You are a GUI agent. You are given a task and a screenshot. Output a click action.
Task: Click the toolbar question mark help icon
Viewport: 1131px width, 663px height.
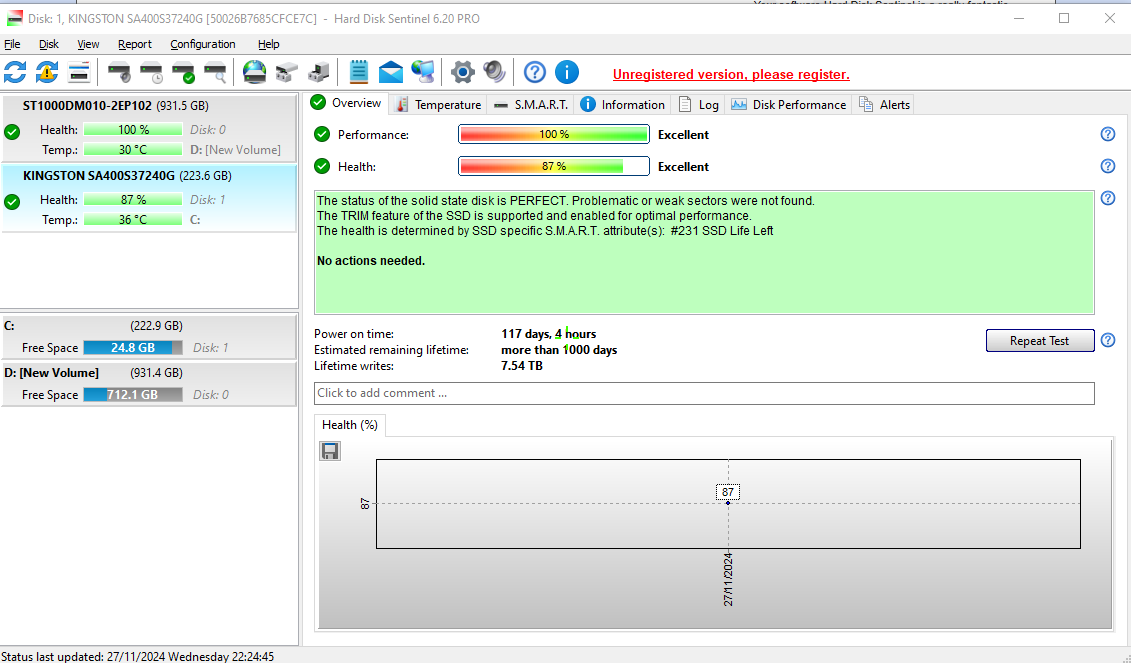coord(534,72)
